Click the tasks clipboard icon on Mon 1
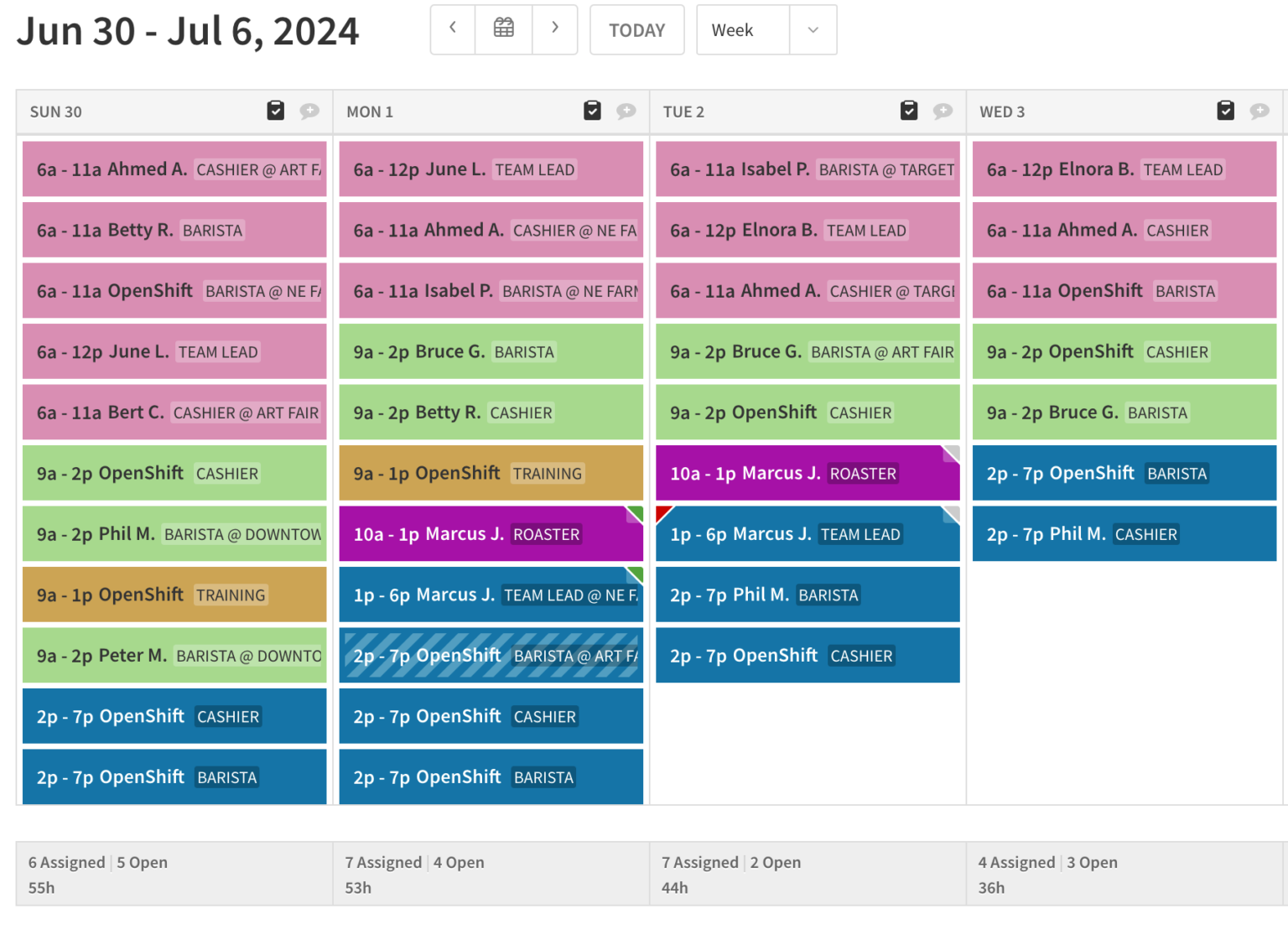The width and height of the screenshot is (1288, 940). pyautogui.click(x=592, y=110)
